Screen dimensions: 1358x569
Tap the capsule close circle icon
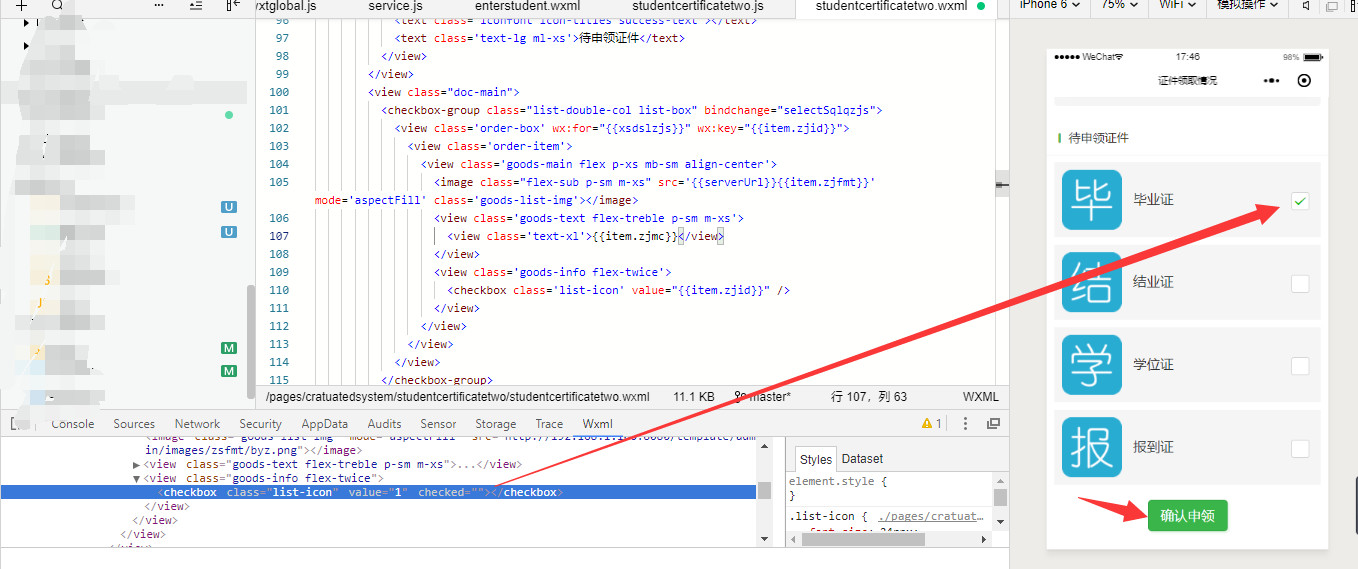(1304, 80)
